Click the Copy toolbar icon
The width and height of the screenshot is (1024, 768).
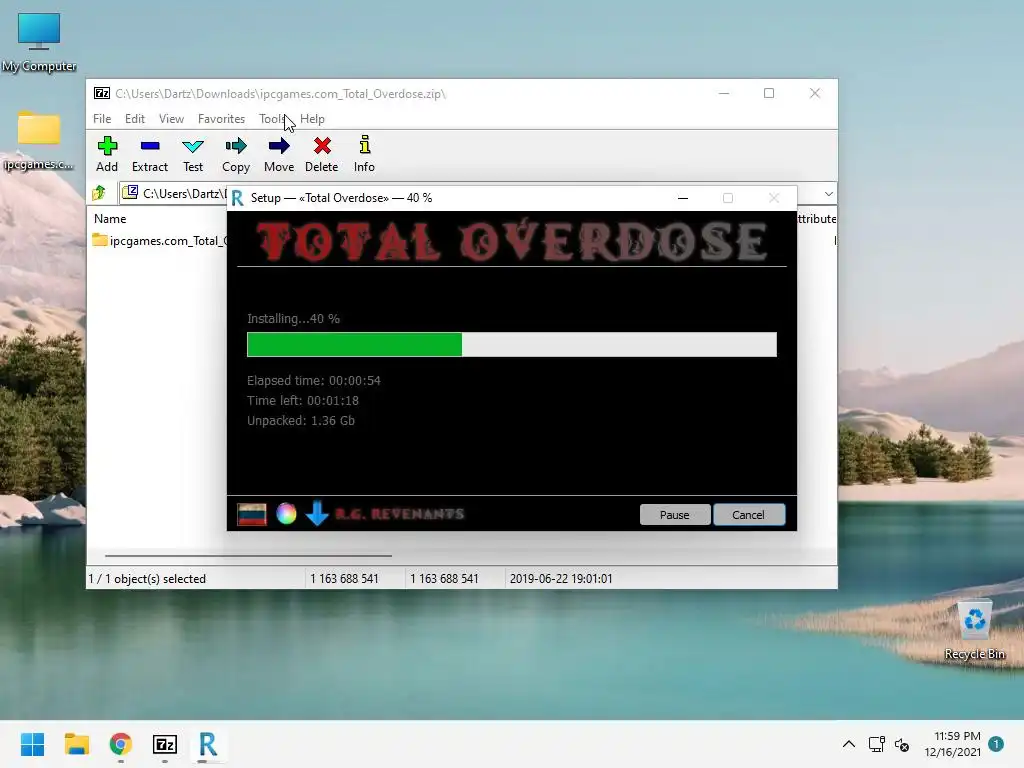(236, 154)
